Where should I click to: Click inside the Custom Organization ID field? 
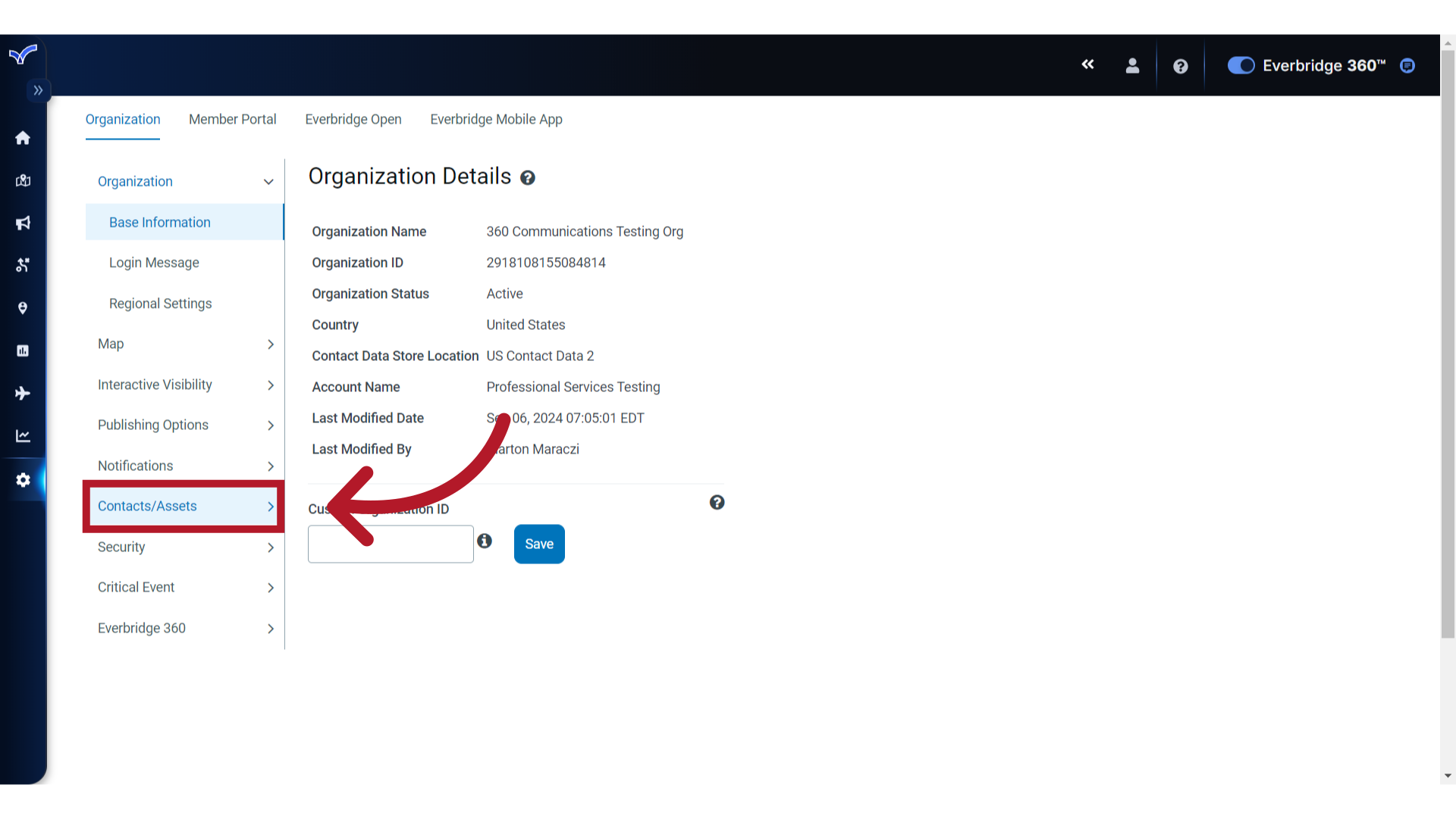[x=390, y=544]
